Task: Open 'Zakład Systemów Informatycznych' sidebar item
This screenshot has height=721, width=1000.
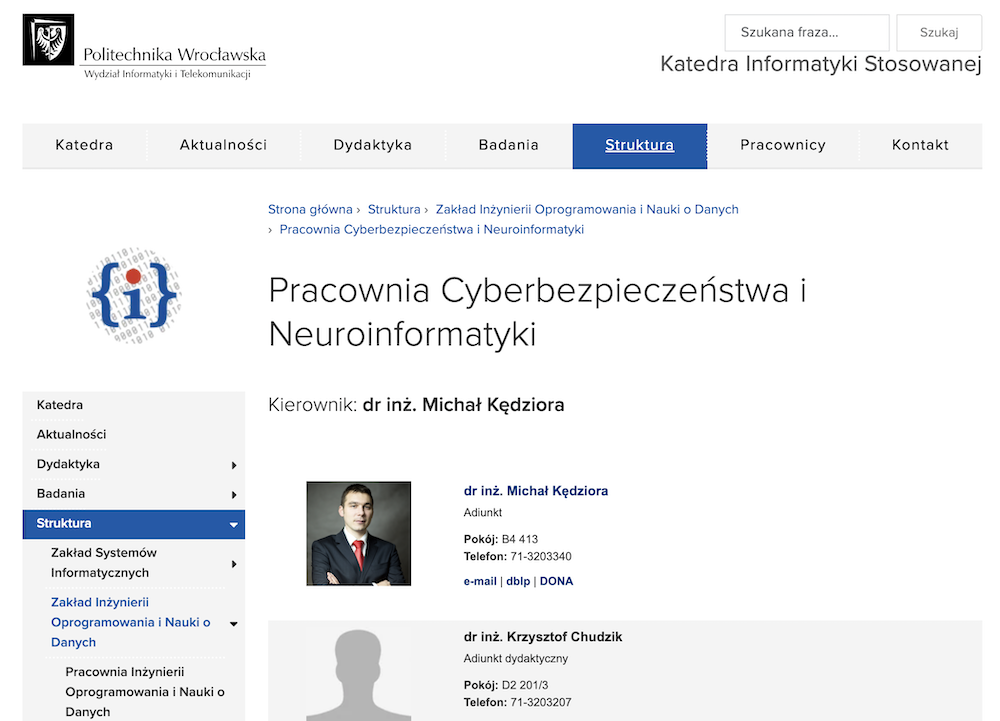Action: pos(104,562)
